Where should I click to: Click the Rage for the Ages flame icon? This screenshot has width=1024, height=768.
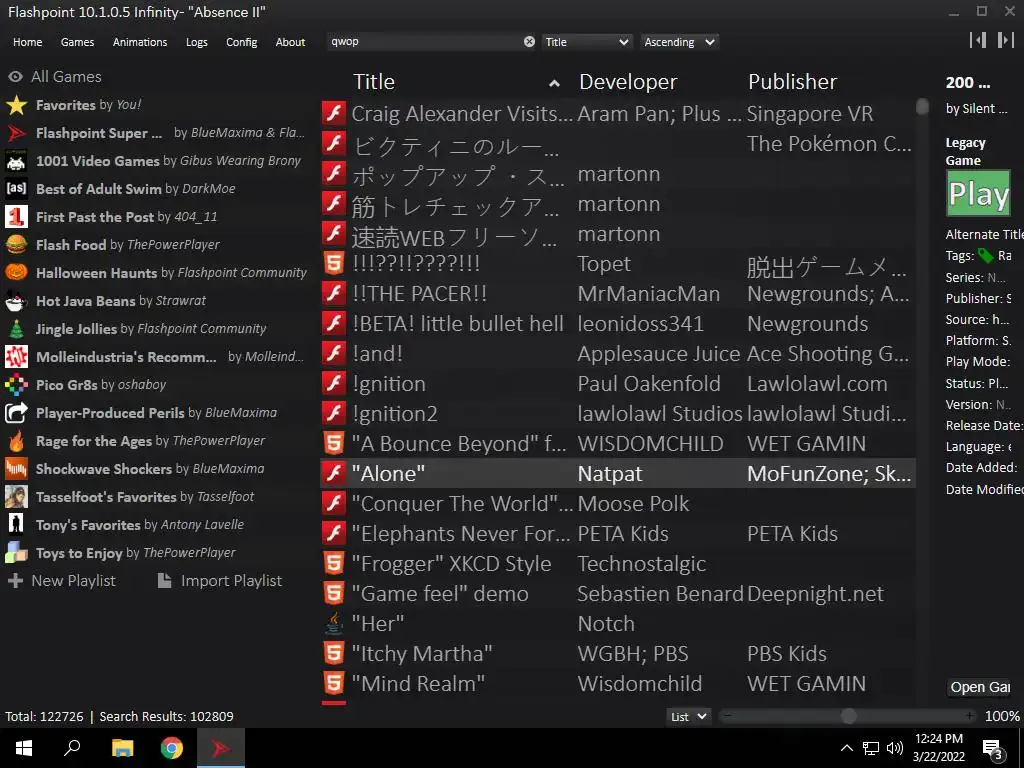[x=16, y=441]
